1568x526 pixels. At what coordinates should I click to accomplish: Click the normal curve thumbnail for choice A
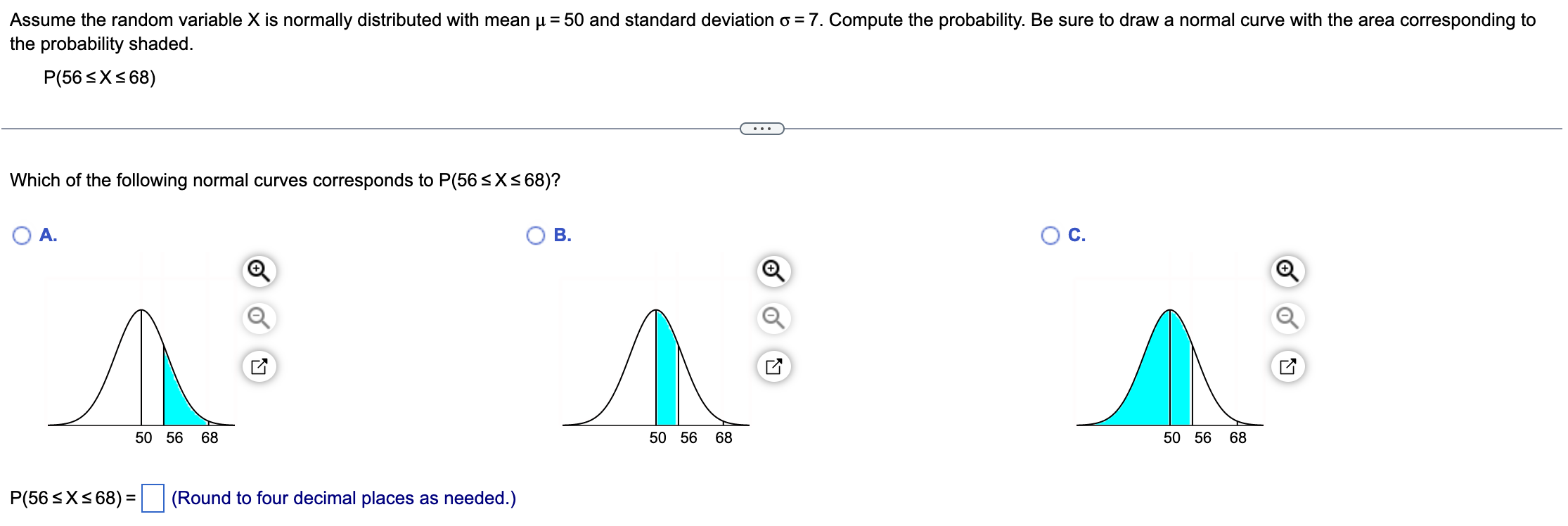[x=141, y=366]
